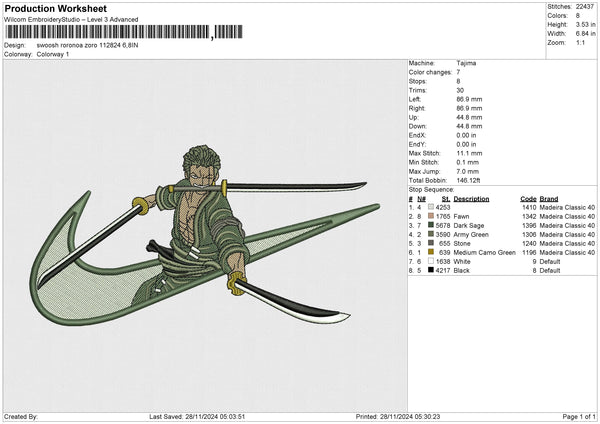Click the 'Stop Sequence:' heading
This screenshot has height=424, width=600.
[431, 189]
